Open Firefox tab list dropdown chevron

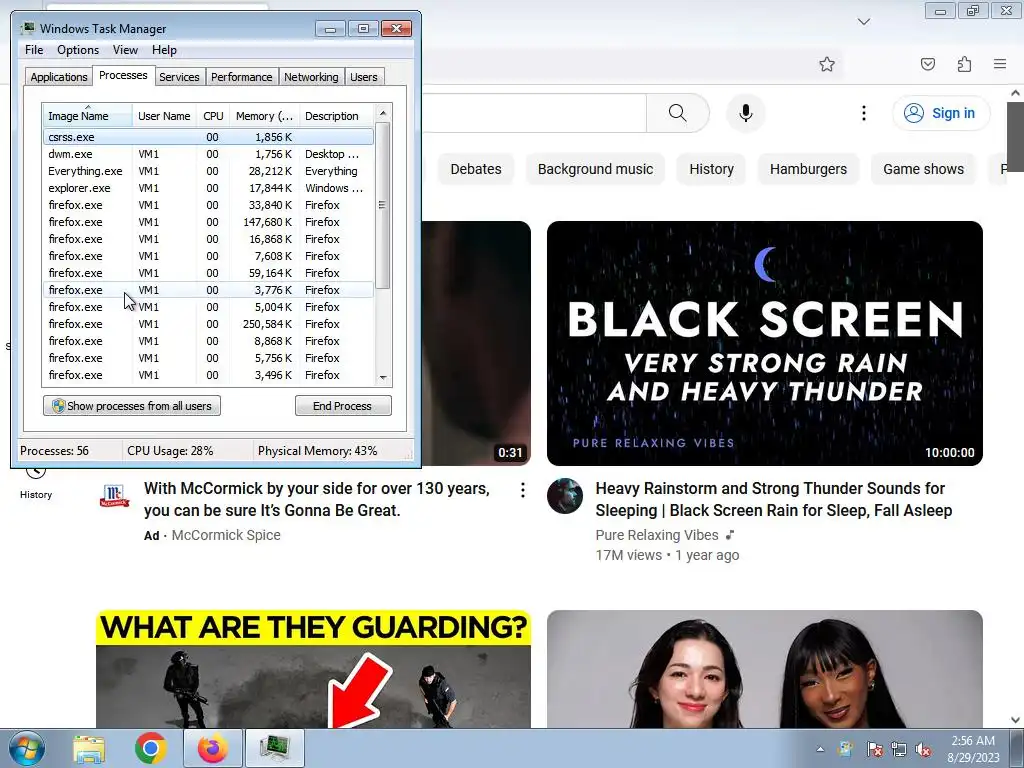click(x=863, y=22)
